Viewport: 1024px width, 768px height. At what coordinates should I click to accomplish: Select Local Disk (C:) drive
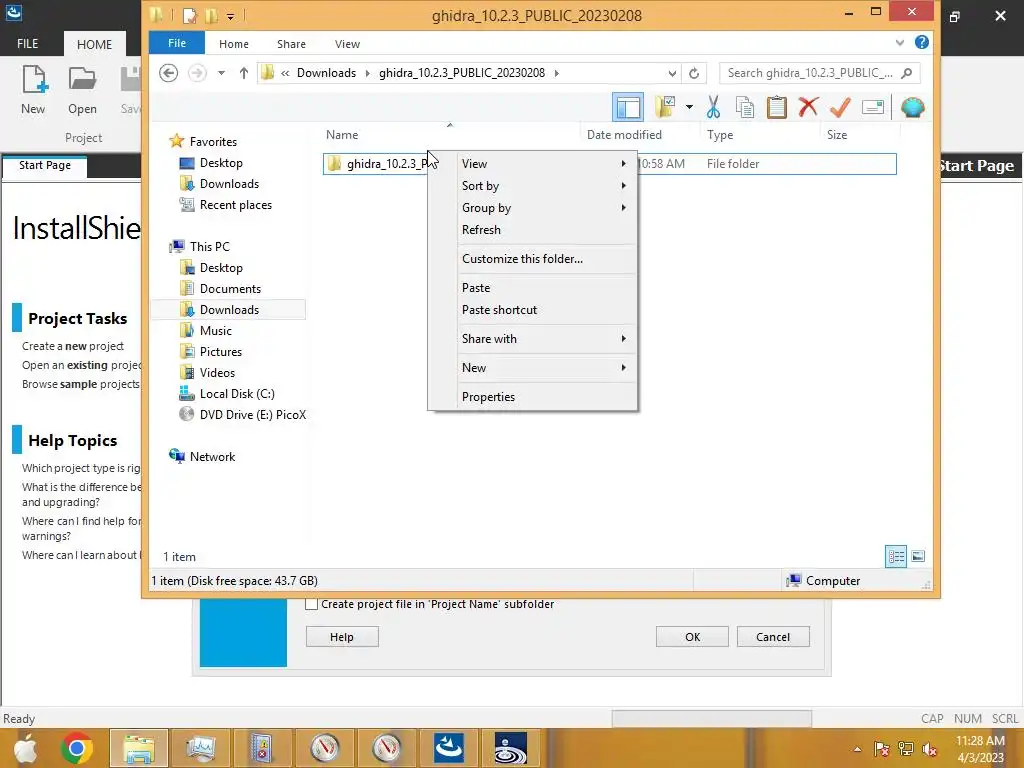[236, 394]
